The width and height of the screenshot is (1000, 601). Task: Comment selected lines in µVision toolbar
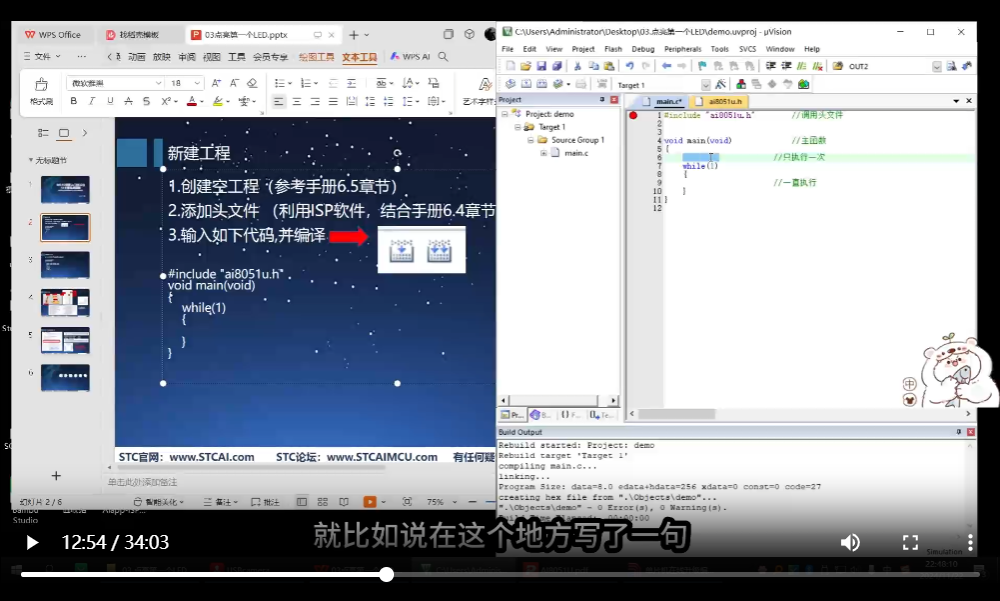802,66
